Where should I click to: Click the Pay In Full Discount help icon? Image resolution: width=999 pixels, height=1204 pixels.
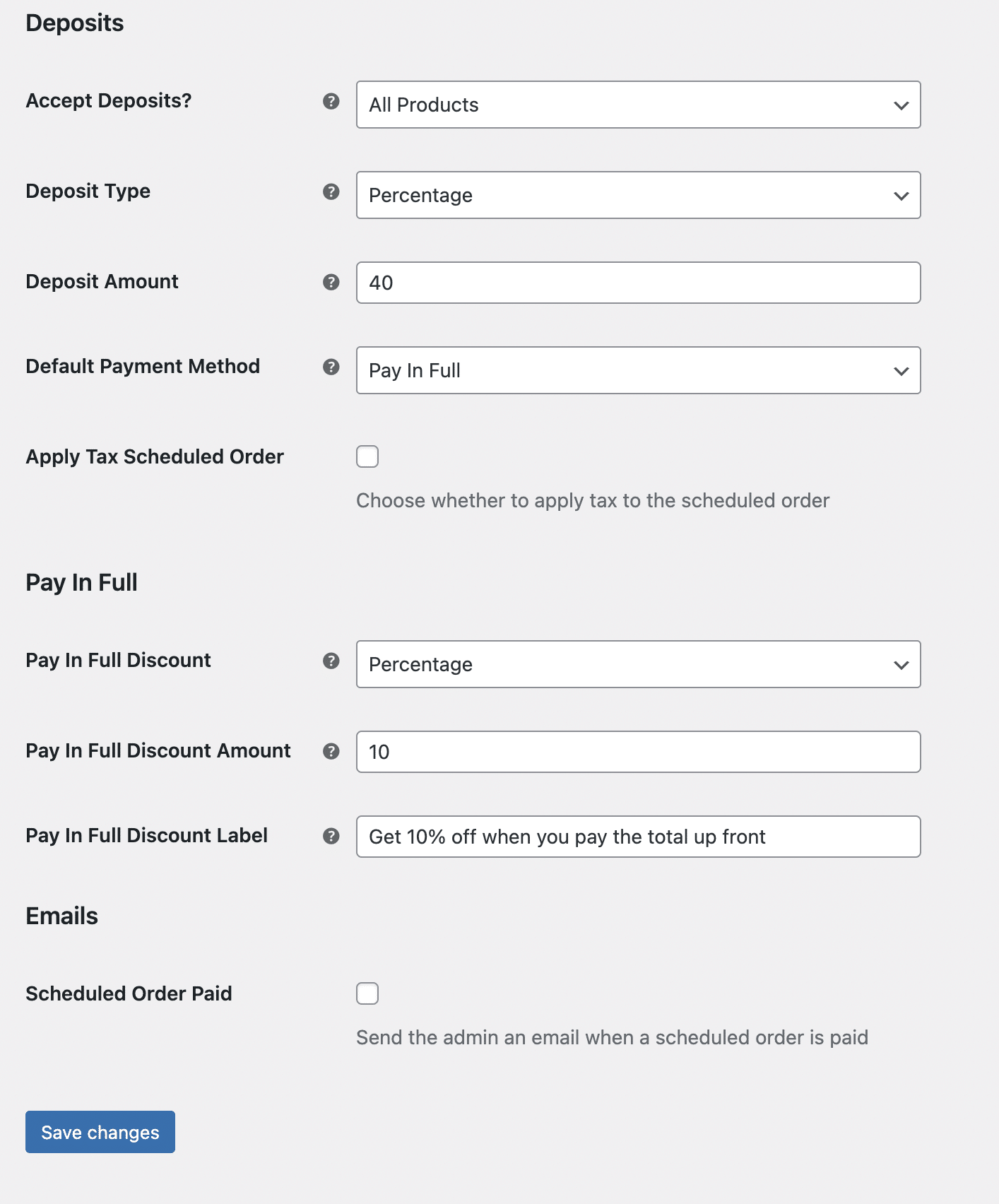click(331, 661)
